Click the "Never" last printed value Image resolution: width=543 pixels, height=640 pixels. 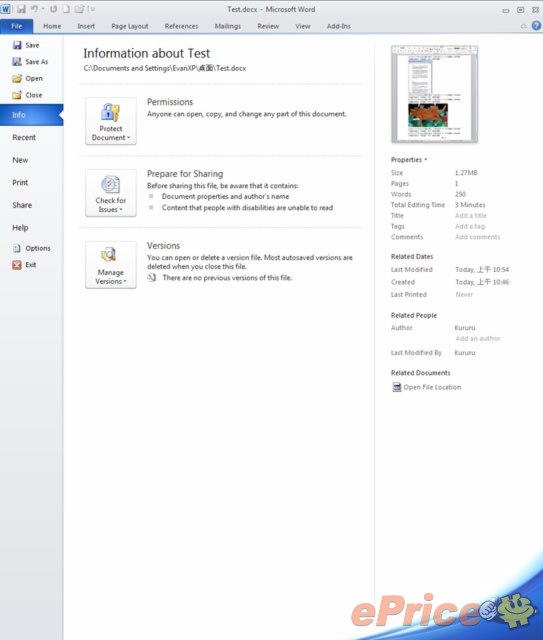[464, 295]
